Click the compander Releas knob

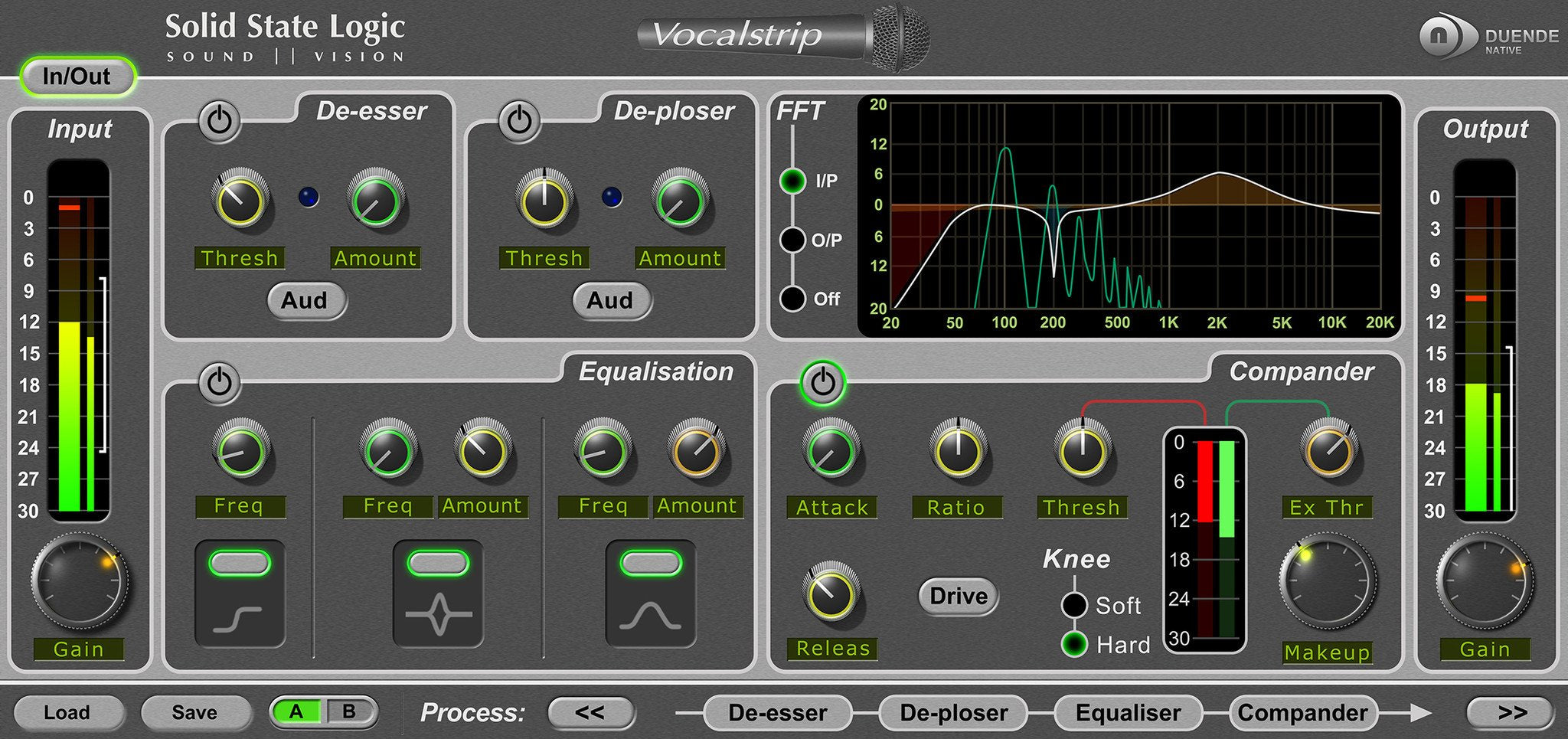tap(831, 593)
